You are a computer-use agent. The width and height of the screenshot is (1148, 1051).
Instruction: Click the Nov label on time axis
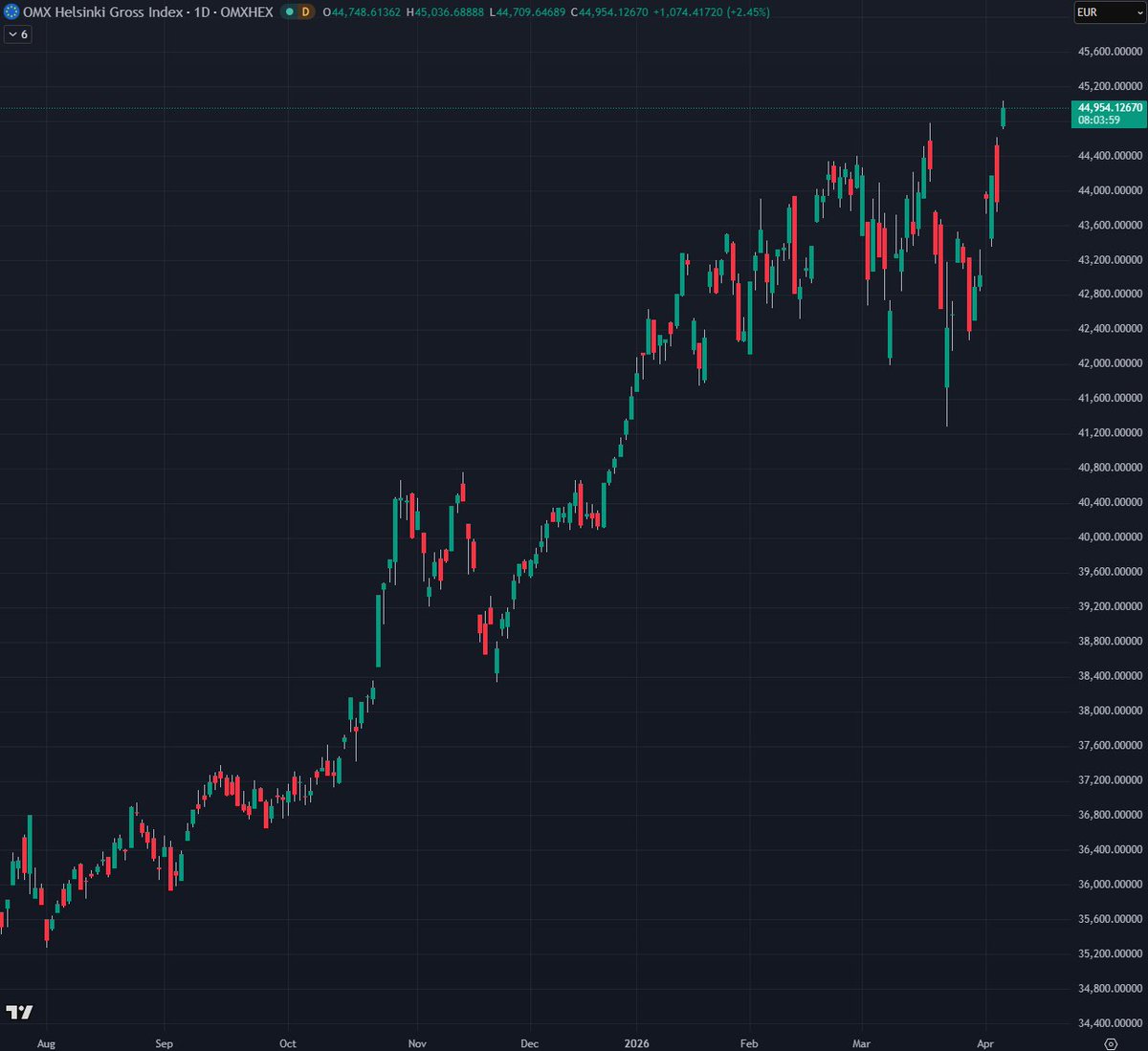pos(417,1043)
